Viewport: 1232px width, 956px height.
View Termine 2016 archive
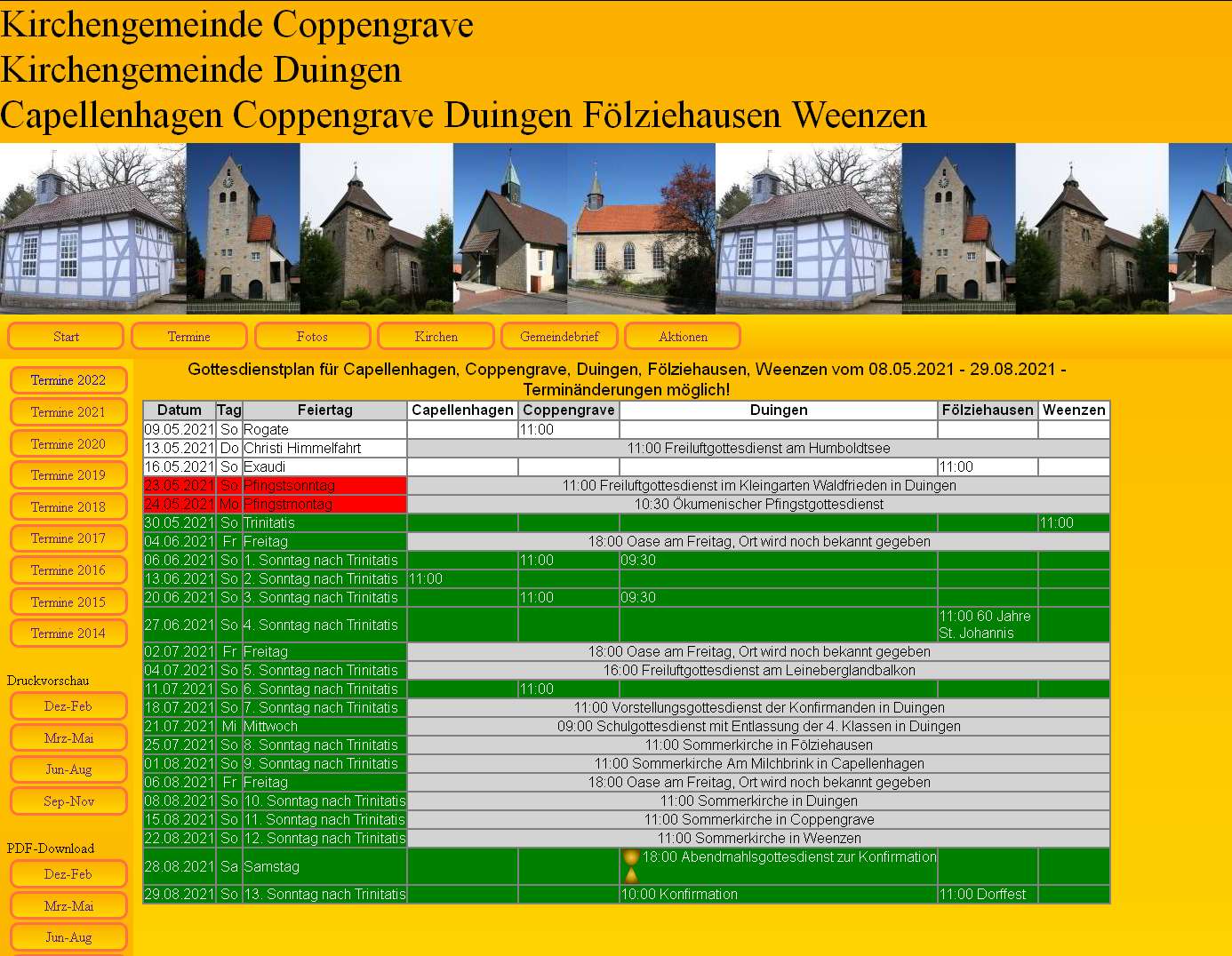coord(68,570)
